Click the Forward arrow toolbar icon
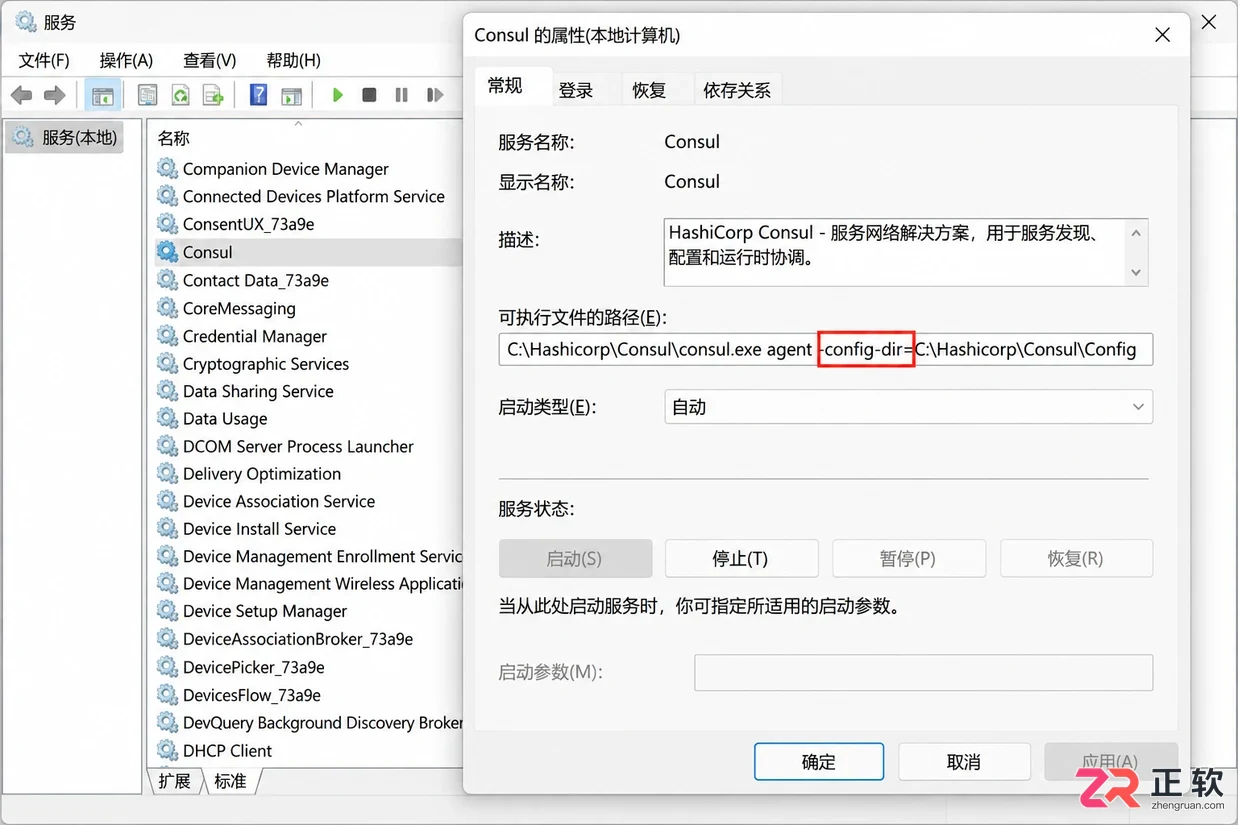The image size is (1238, 825). coord(54,95)
